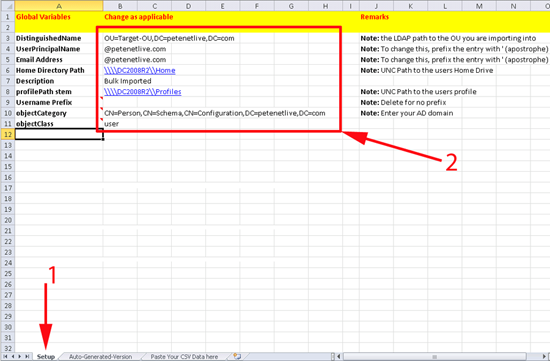
Task: Select the Change as applicable cell
Action: click(x=139, y=17)
